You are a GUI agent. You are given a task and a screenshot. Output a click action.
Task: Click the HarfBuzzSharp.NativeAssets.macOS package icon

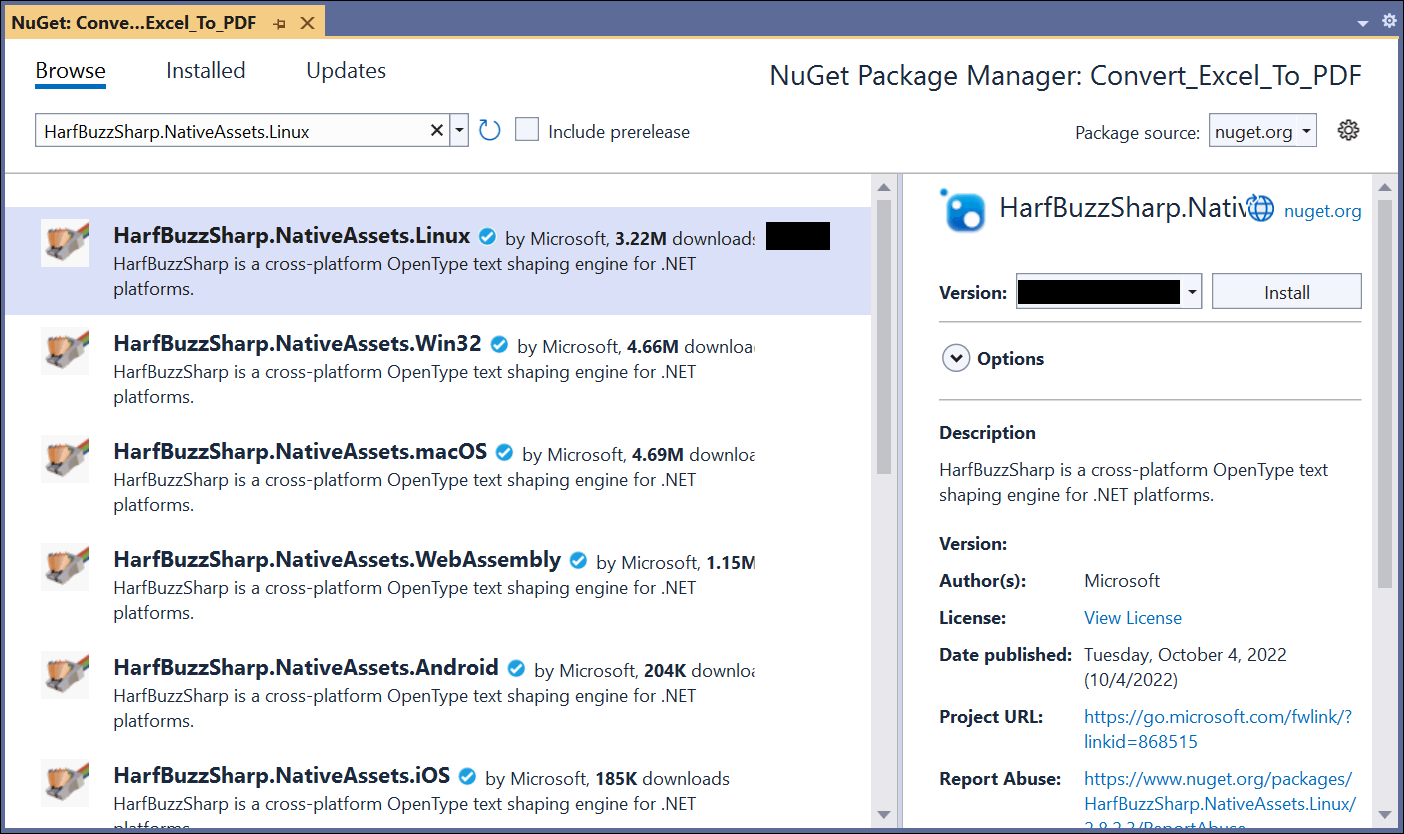pyautogui.click(x=65, y=459)
